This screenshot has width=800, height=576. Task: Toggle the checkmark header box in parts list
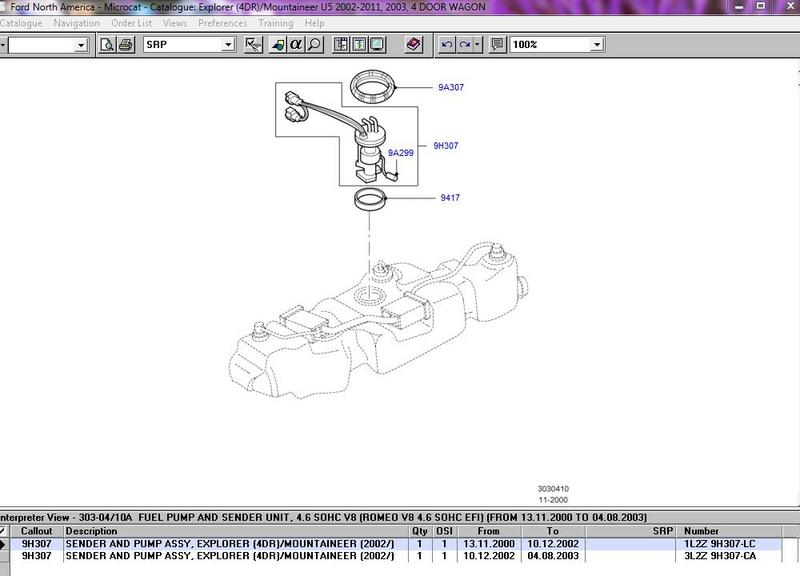click(x=4, y=531)
